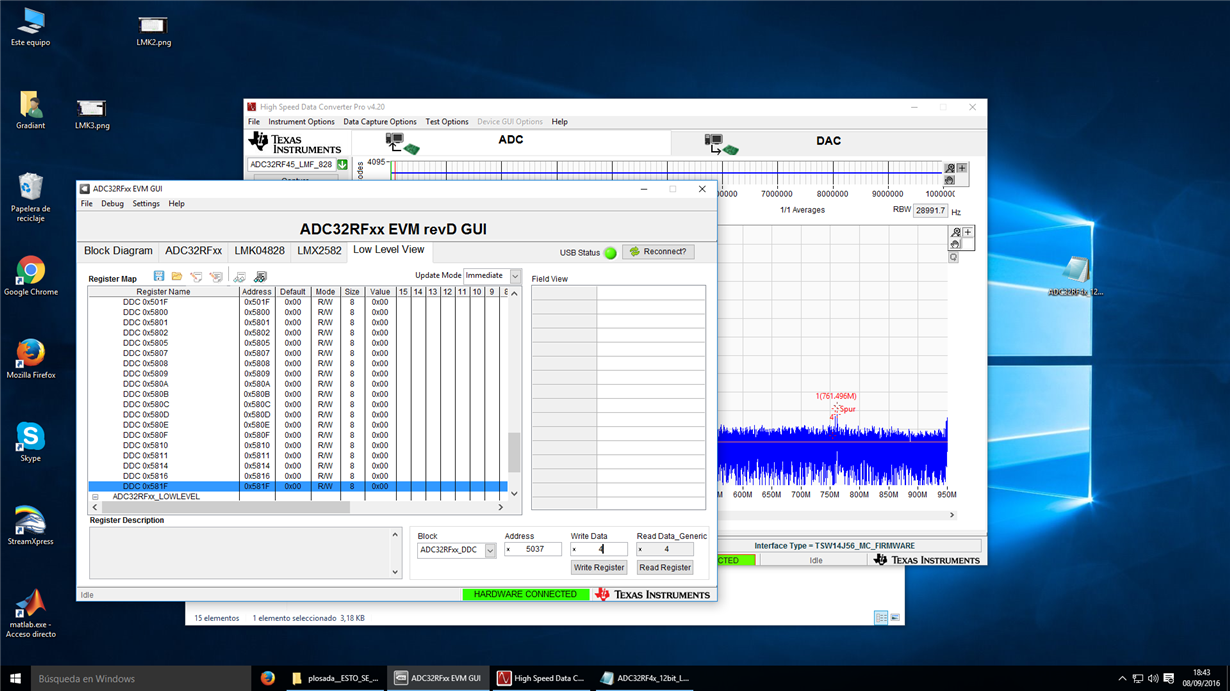Click the DAC icon in High Speed Data Converter
This screenshot has height=691, width=1230.
pyautogui.click(x=721, y=144)
